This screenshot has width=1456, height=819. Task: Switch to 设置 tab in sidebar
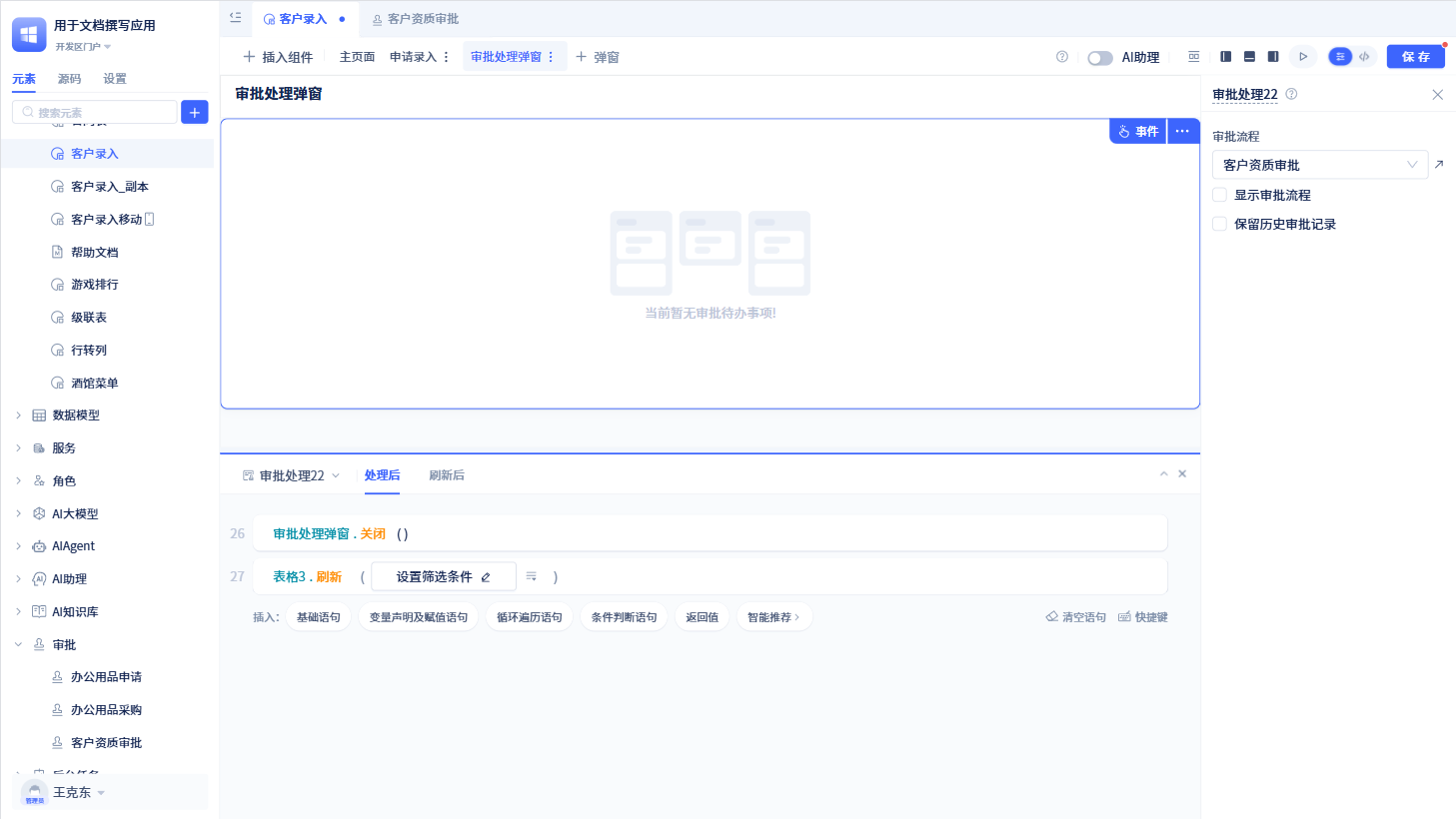(115, 79)
